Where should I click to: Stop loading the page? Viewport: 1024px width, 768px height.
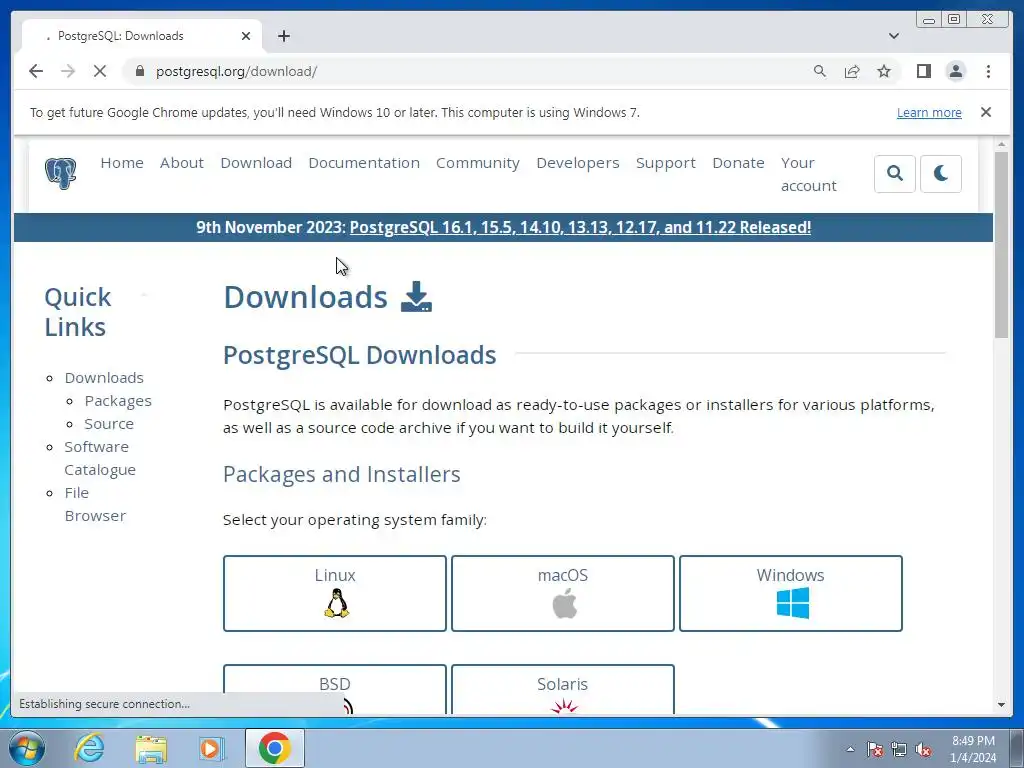100,71
